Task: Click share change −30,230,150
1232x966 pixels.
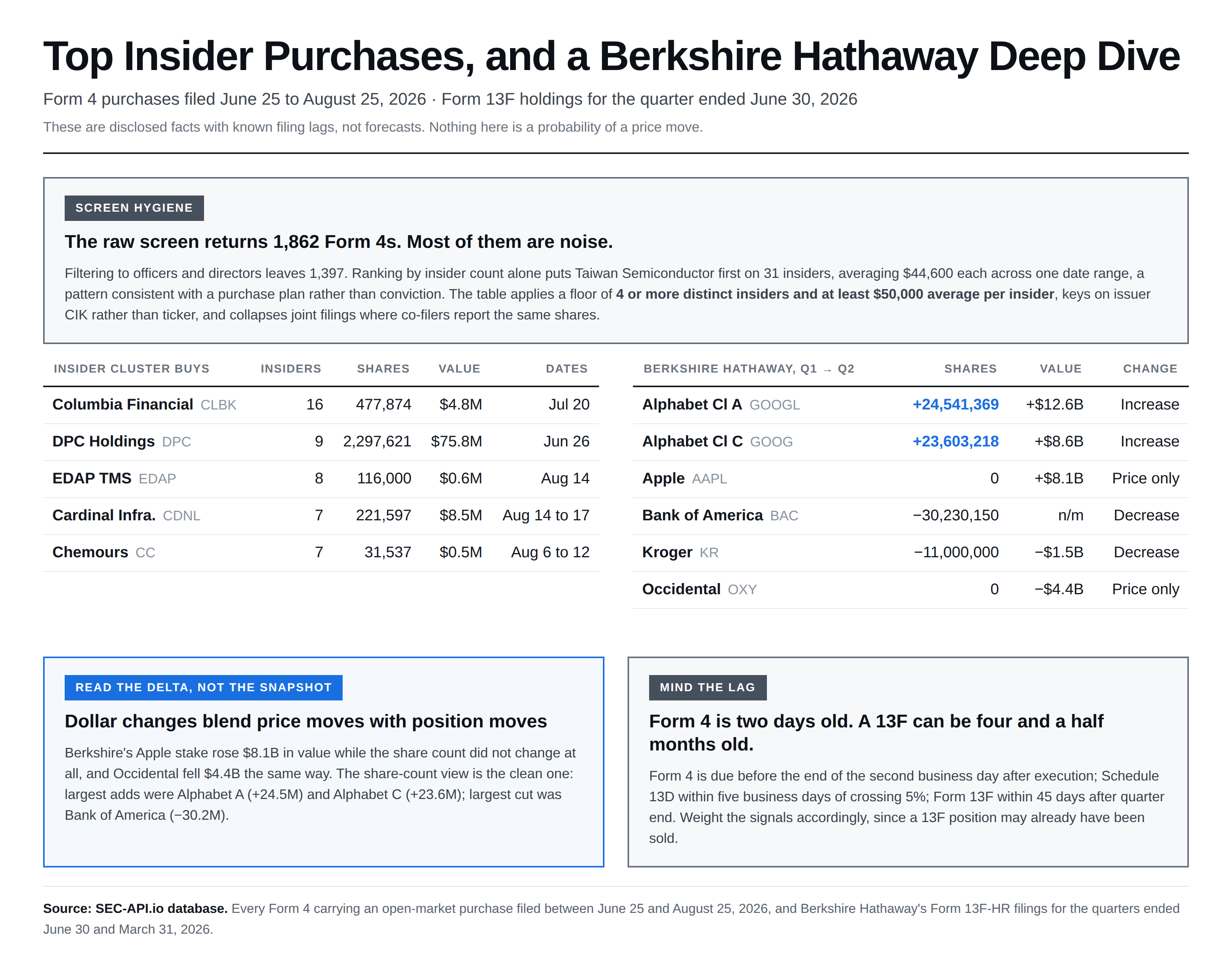Action: 956,515
